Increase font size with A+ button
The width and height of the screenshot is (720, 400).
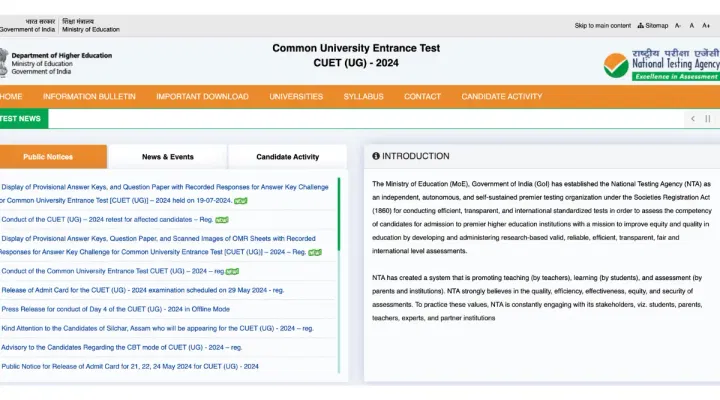706,26
